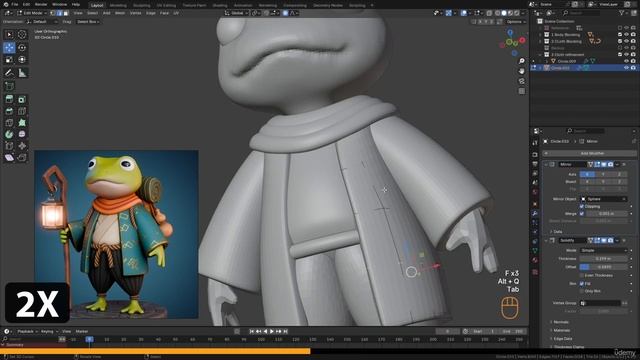Screen dimensions: 640x360
Task: Click the viewport zoom magnifier icon
Action: (x=522, y=61)
